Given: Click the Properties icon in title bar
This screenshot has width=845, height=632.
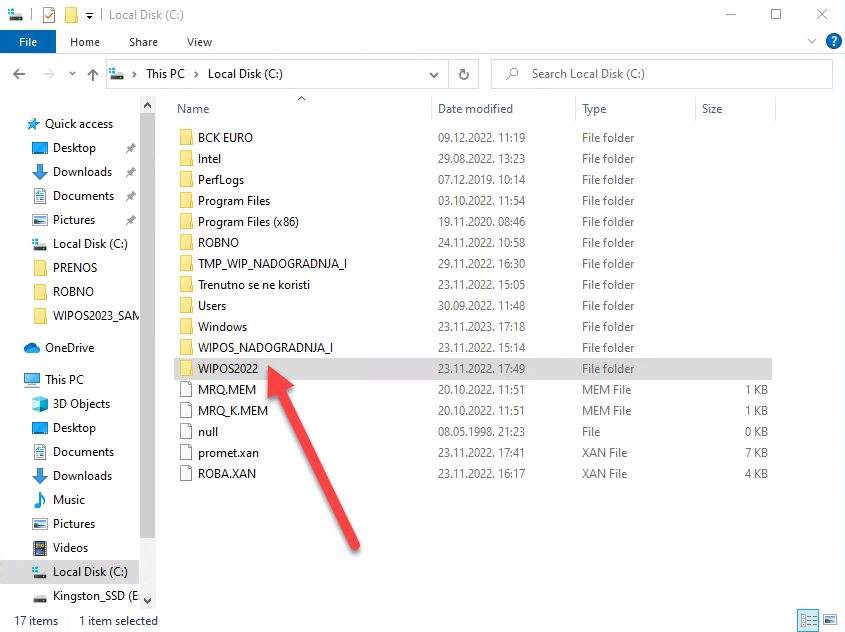Looking at the screenshot, I should [x=49, y=15].
